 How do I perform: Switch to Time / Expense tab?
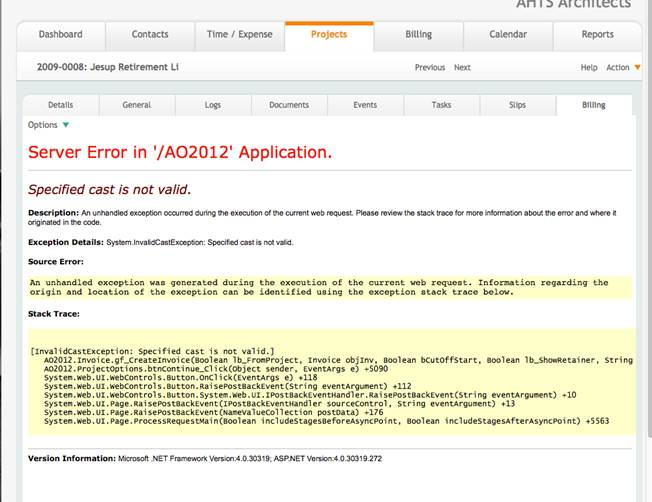240,35
